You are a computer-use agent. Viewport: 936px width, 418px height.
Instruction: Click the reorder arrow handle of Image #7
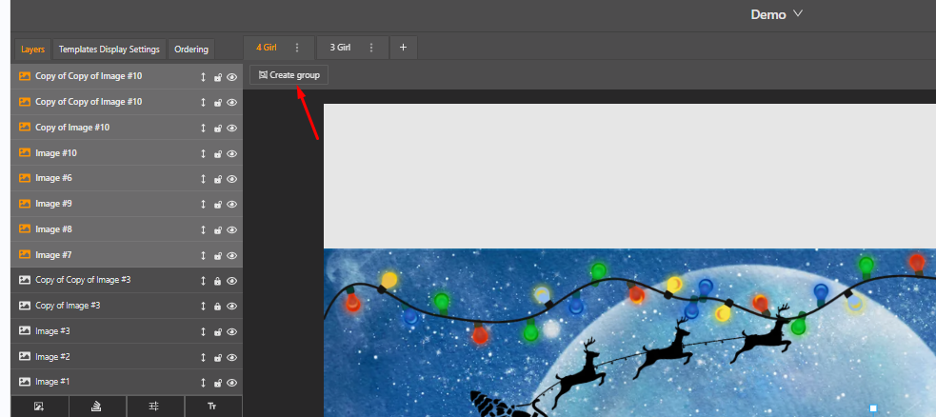pyautogui.click(x=203, y=256)
